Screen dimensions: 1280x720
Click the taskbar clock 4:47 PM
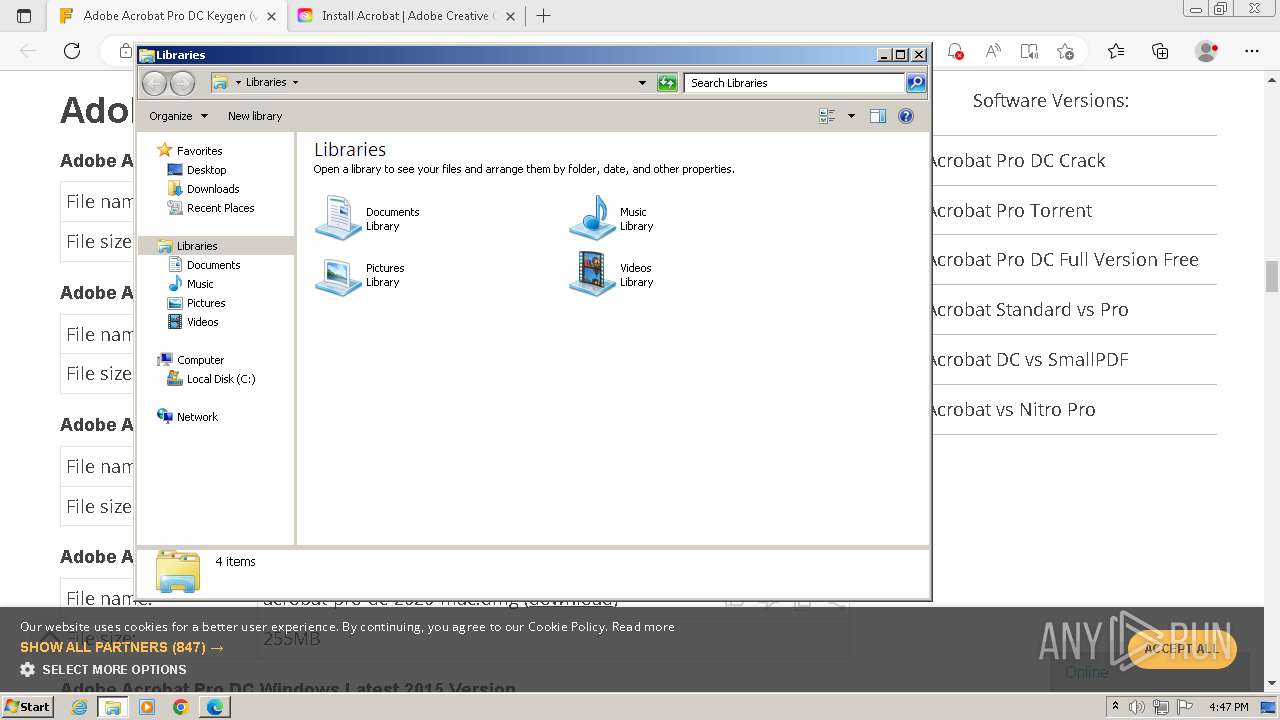pyautogui.click(x=1228, y=707)
